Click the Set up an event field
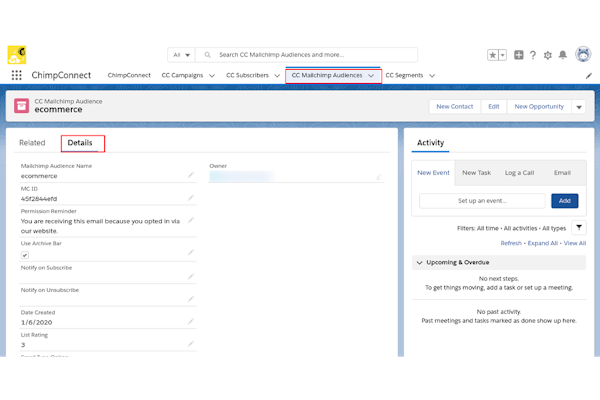Viewport: 600px width, 400px height. point(481,201)
